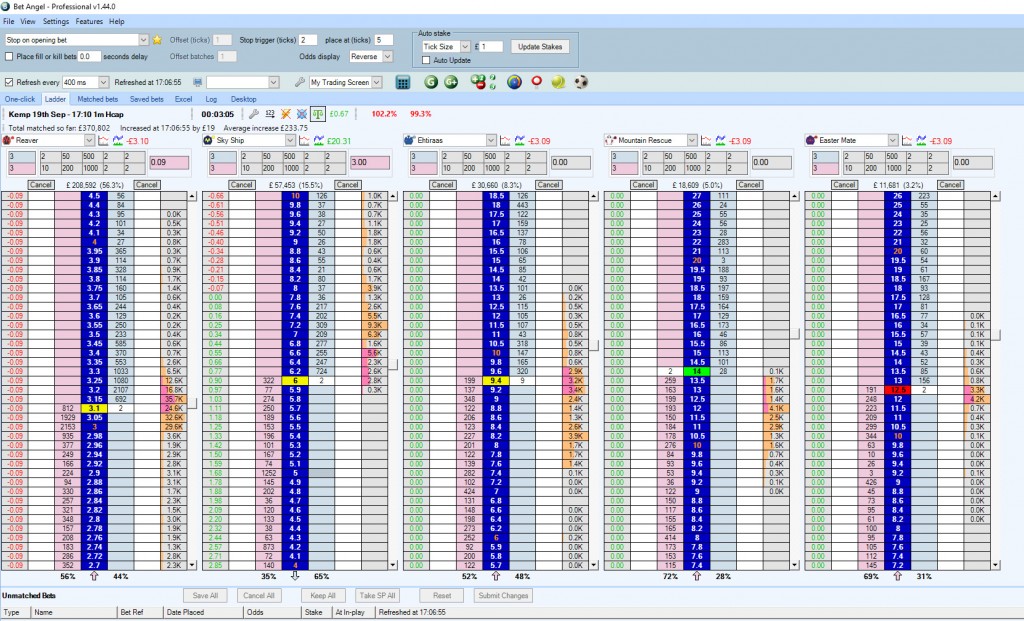Viewport: 1024px width, 621px height.
Task: Open the Settings menu
Action: coord(56,22)
